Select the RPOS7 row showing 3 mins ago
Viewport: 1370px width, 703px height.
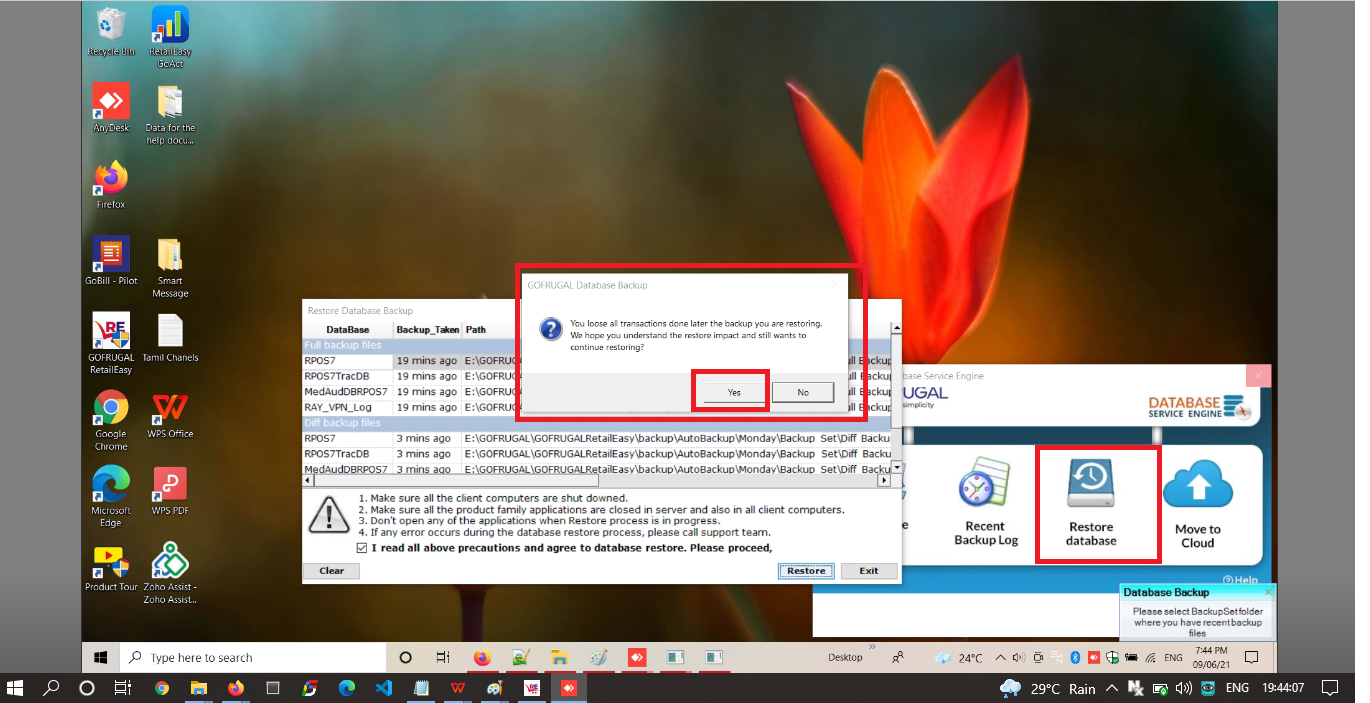click(x=598, y=438)
